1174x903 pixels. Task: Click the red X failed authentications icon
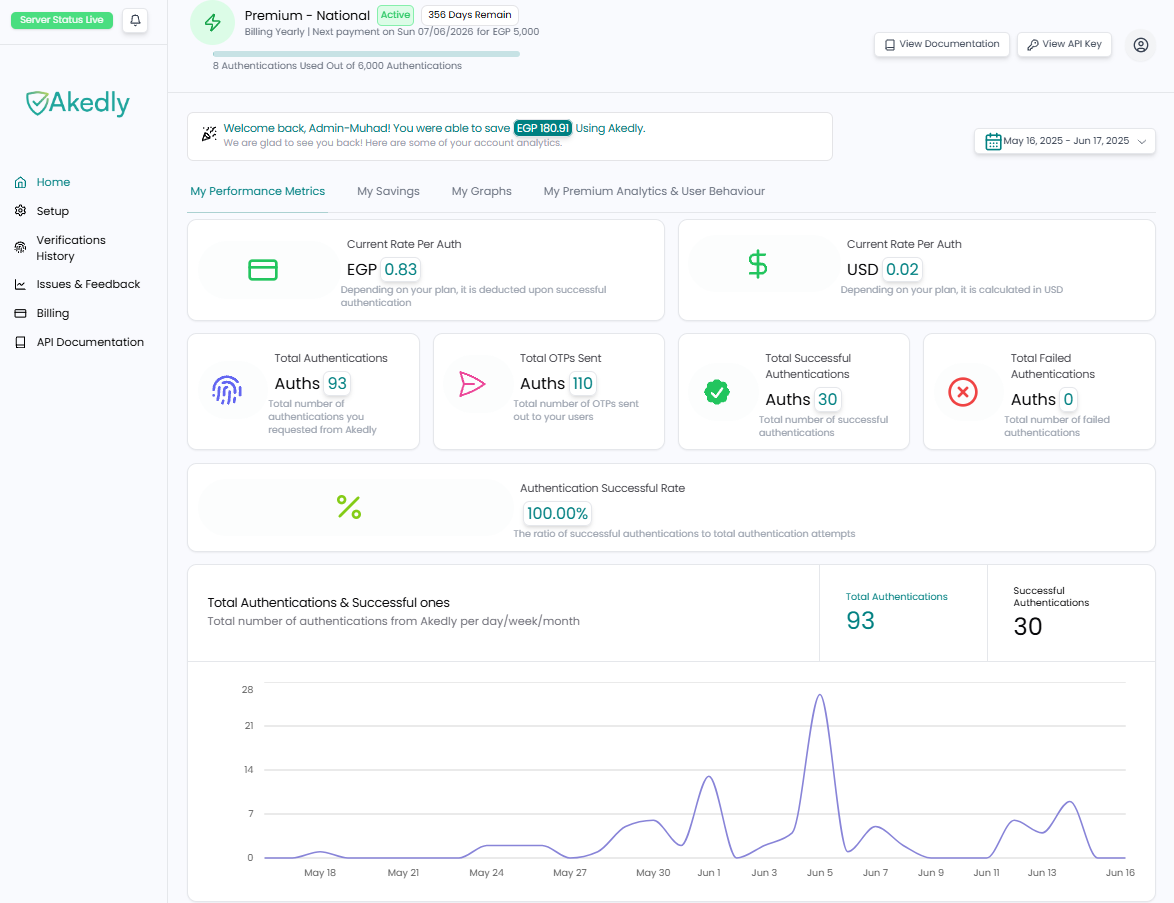pyautogui.click(x=963, y=392)
